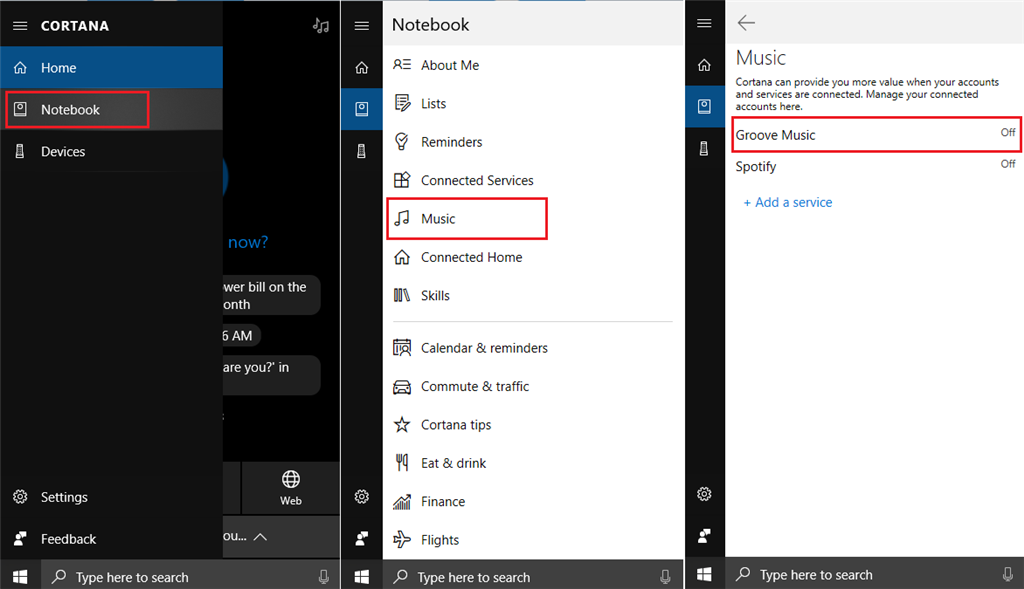1024x589 pixels.
Task: Click the Start button under the Cortana menu
Action: click(20, 577)
